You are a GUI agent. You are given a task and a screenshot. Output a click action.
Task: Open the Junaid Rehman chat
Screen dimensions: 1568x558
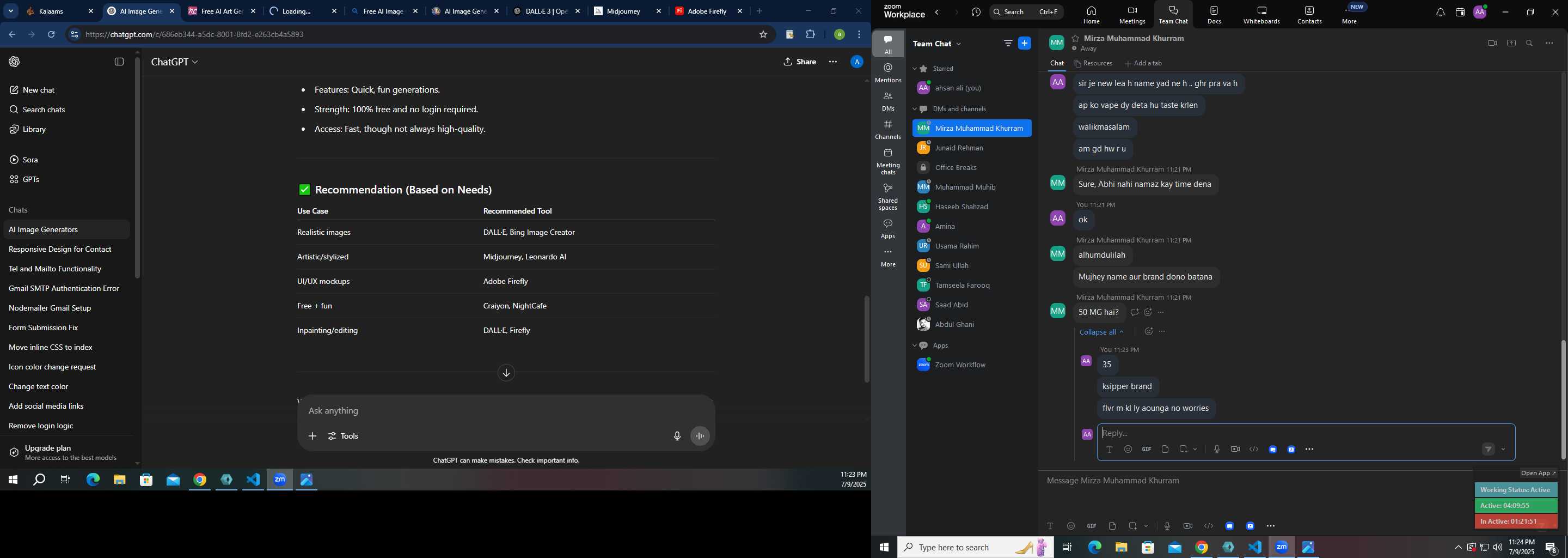971,148
